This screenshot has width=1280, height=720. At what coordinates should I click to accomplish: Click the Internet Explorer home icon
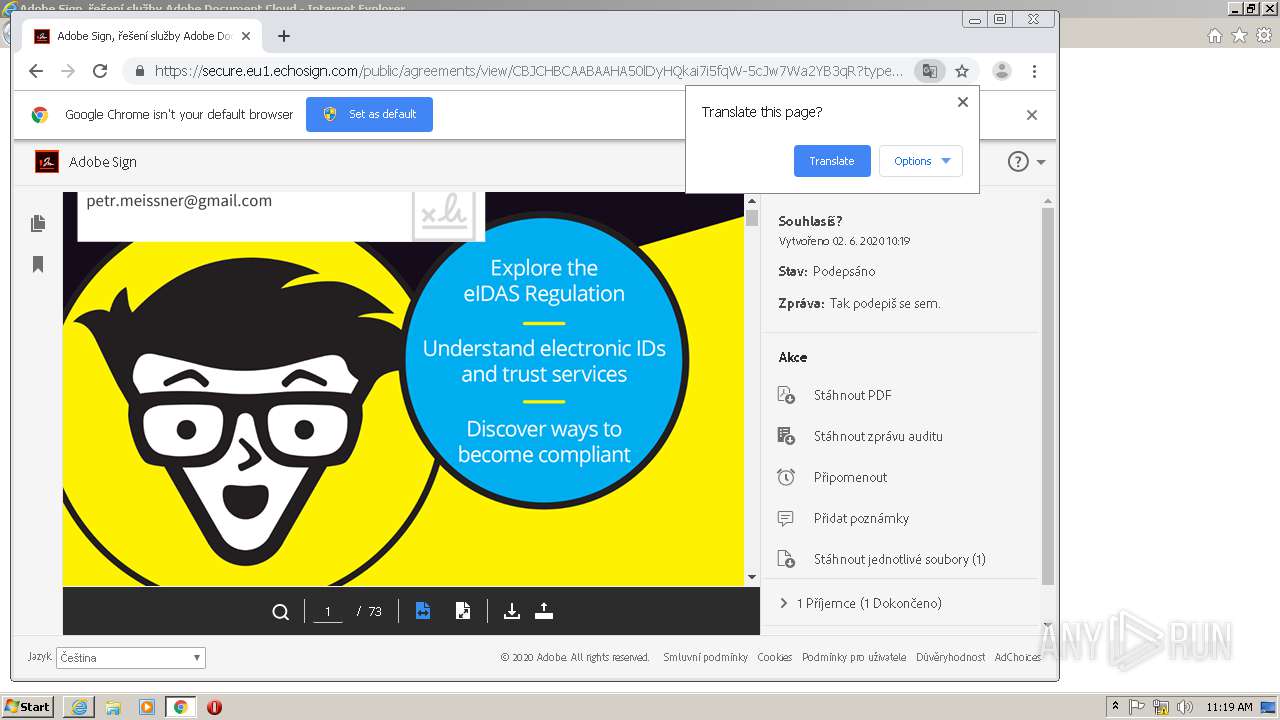(1215, 35)
